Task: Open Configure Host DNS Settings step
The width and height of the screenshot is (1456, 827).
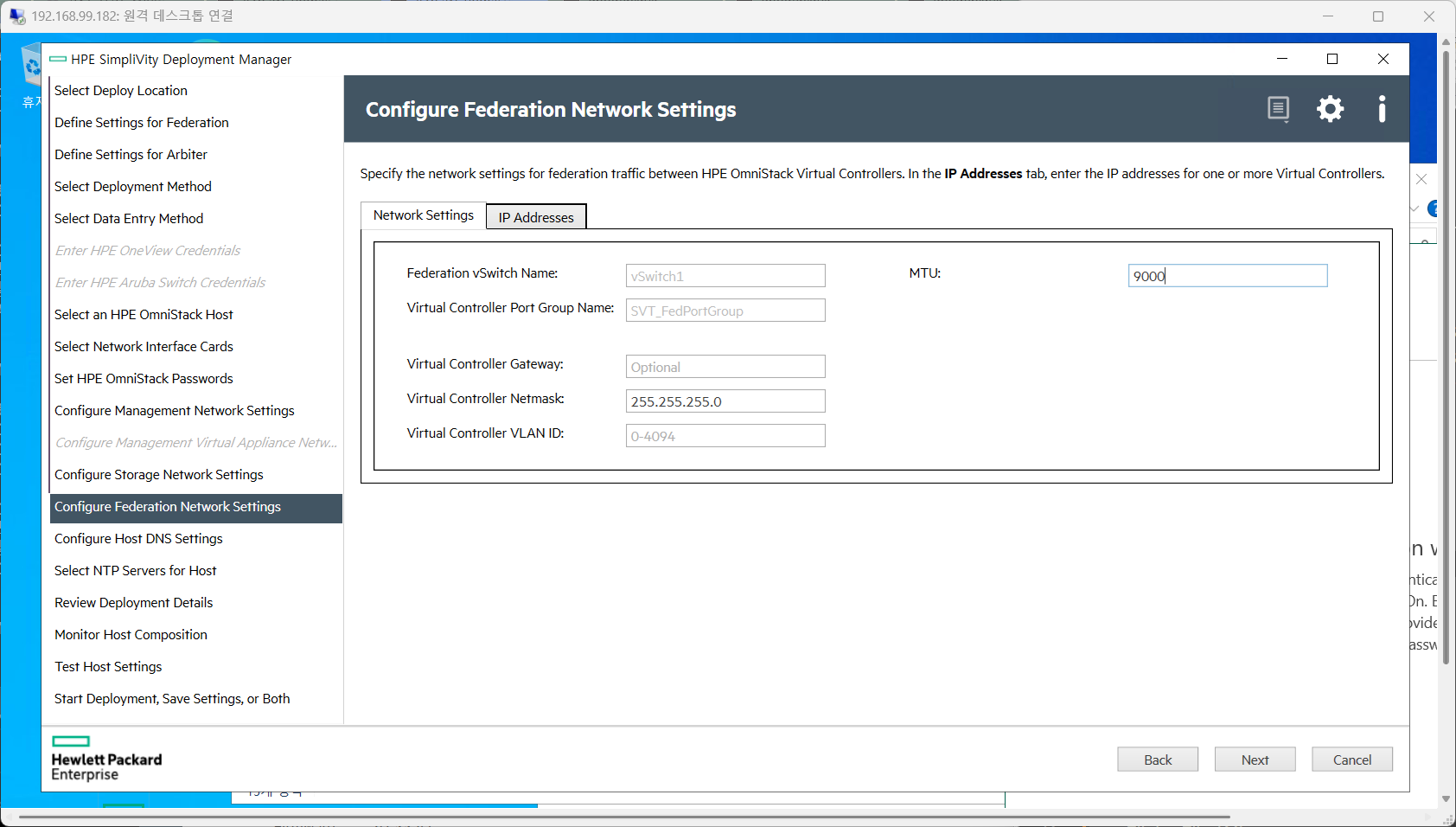Action: (196, 539)
